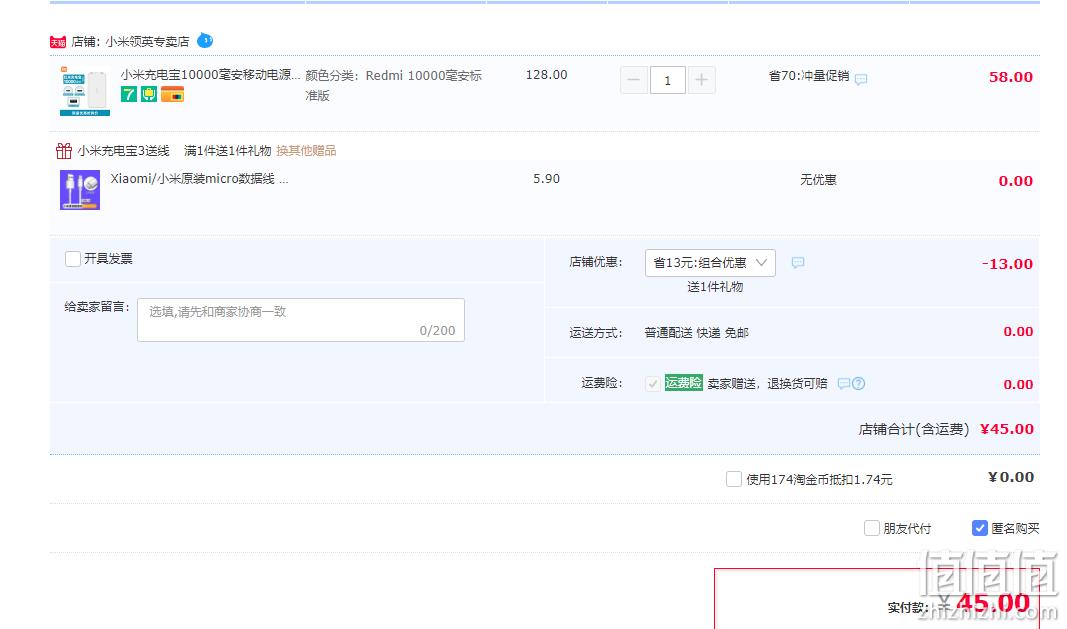
Task: Click the comment icon next to 省70:冲量促销
Action: point(861,79)
